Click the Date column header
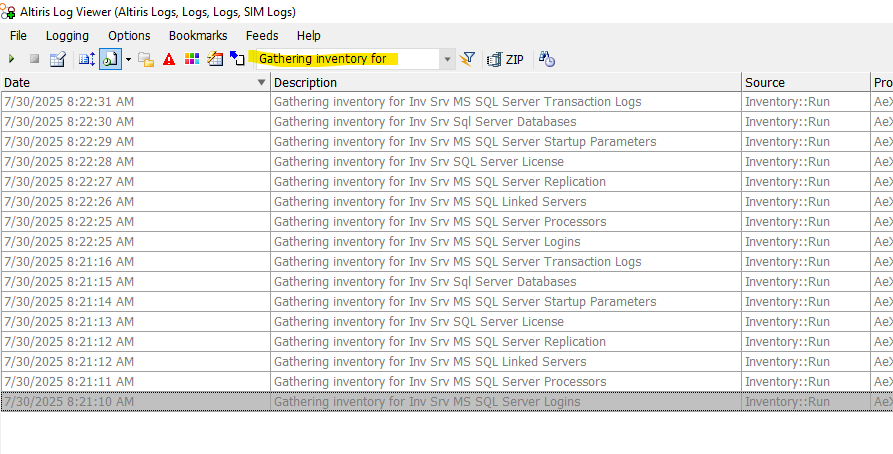Image resolution: width=893 pixels, height=454 pixels. click(x=136, y=82)
